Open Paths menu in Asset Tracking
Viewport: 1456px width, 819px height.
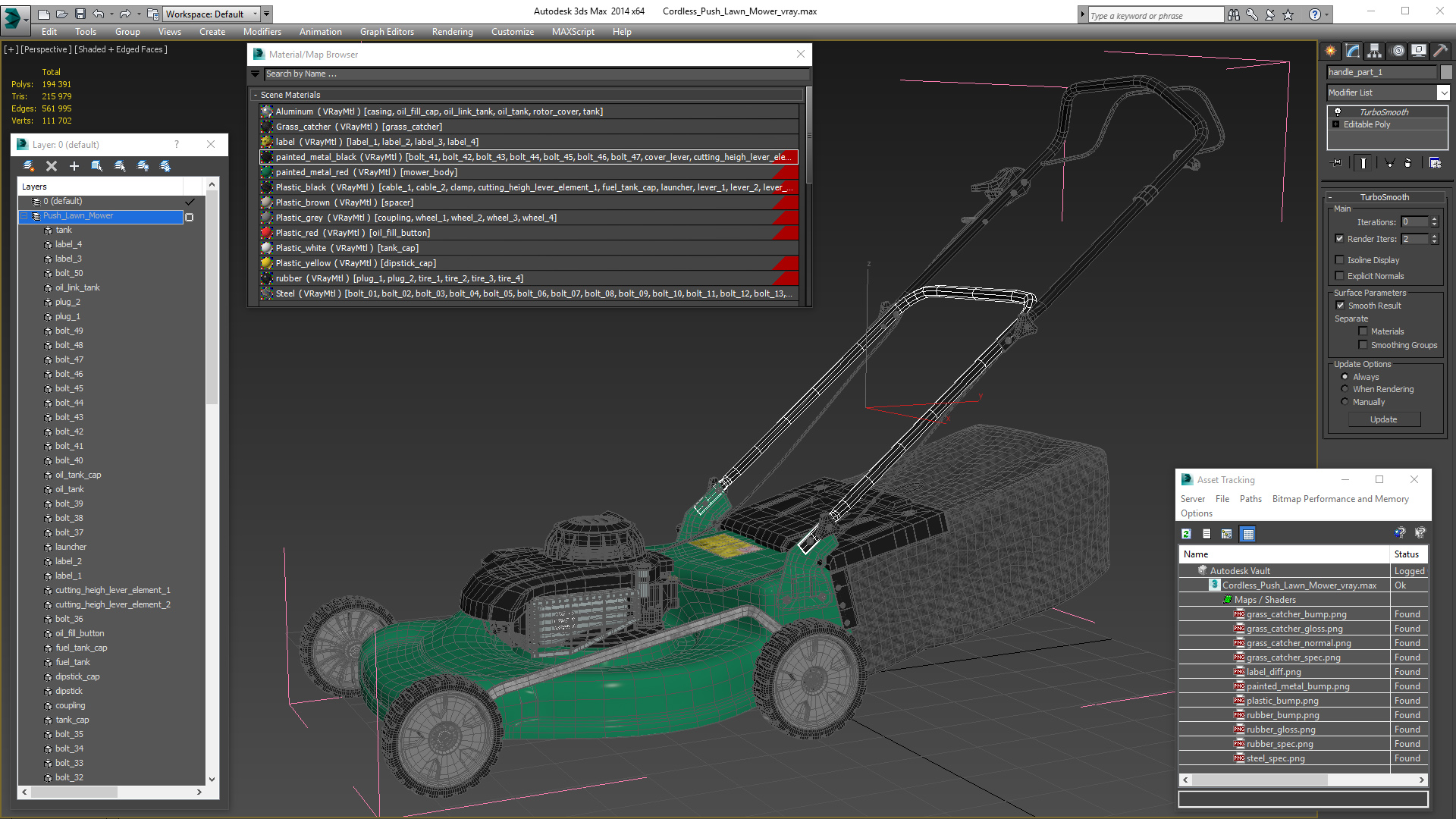(1250, 499)
